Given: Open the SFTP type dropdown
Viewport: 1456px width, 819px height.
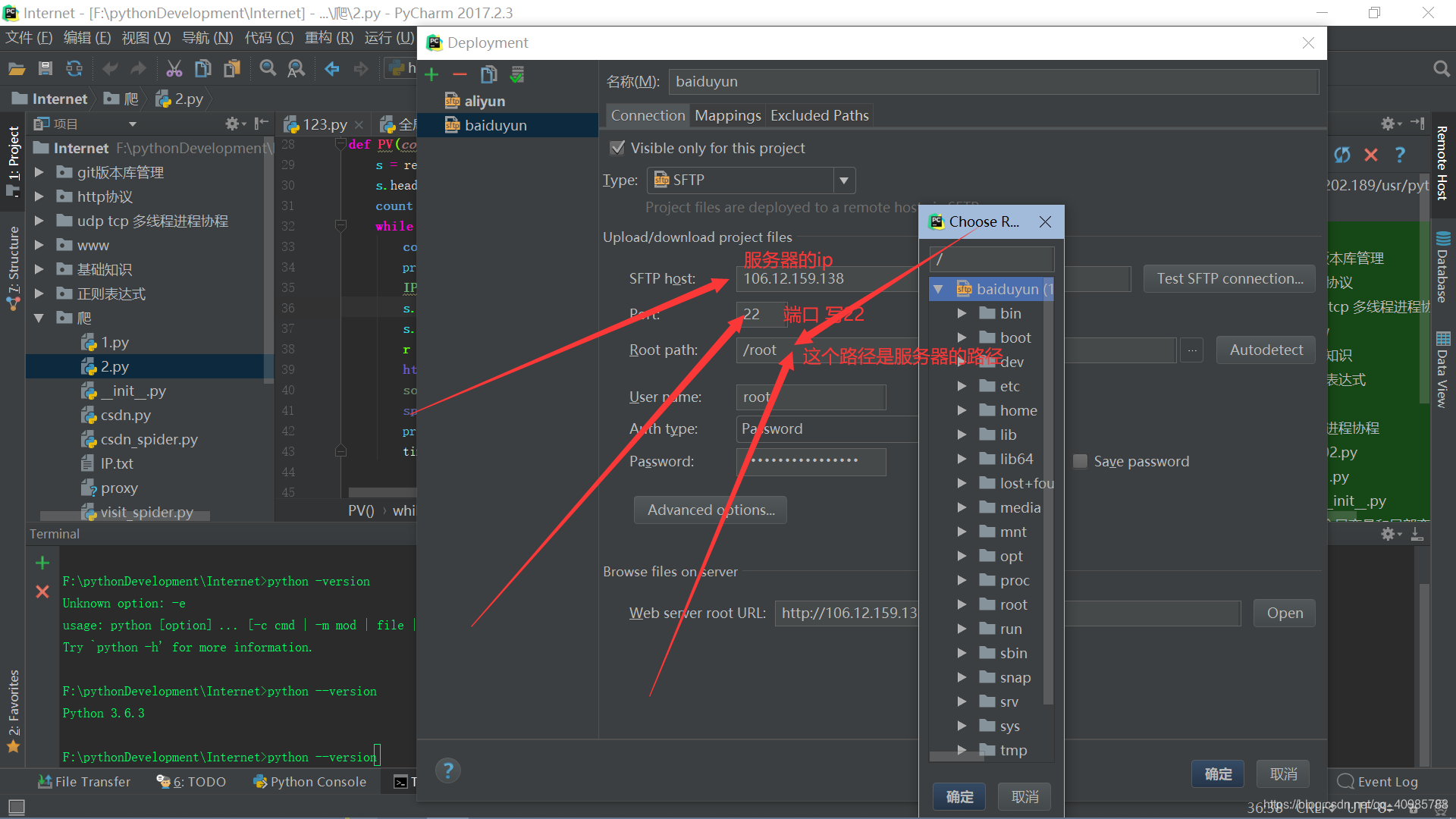Looking at the screenshot, I should coord(843,180).
